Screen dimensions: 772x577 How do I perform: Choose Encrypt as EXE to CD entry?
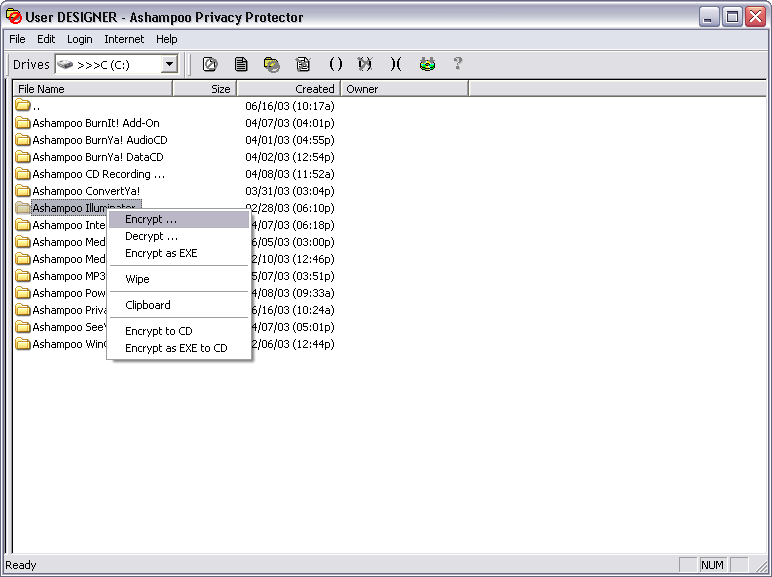[179, 348]
